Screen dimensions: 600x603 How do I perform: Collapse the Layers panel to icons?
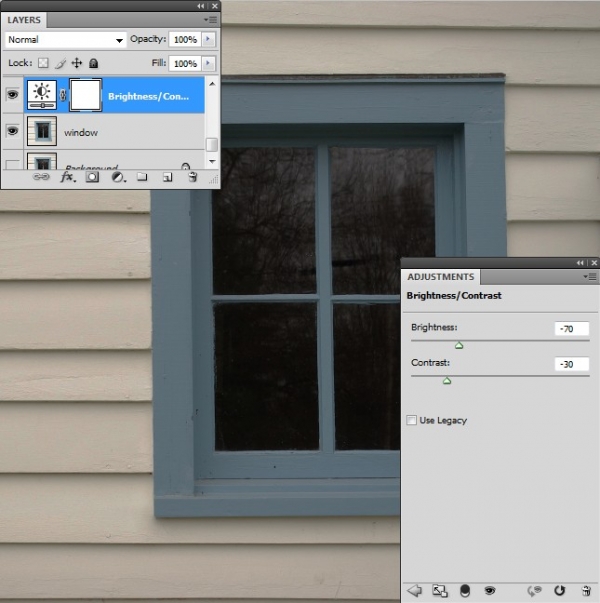[201, 6]
